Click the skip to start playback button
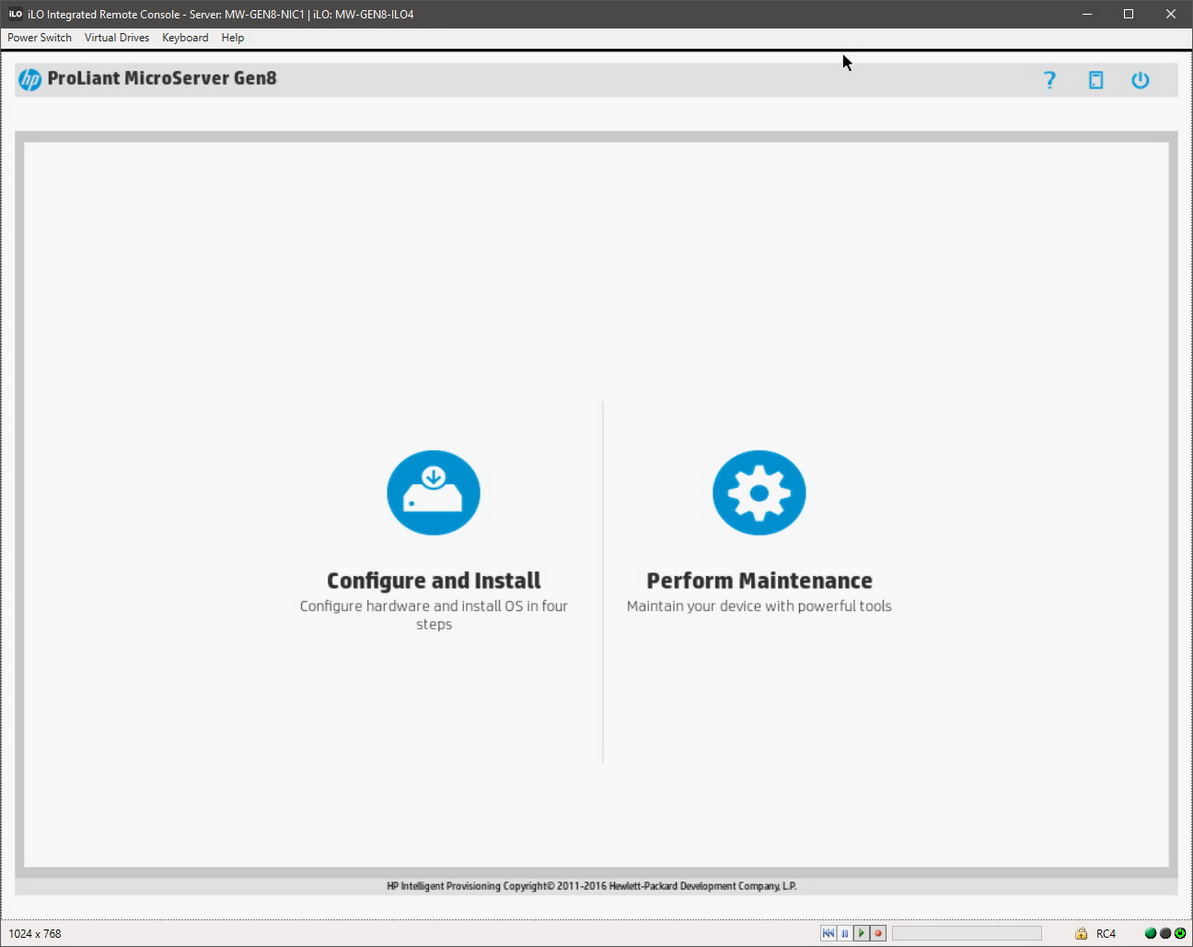 point(828,933)
